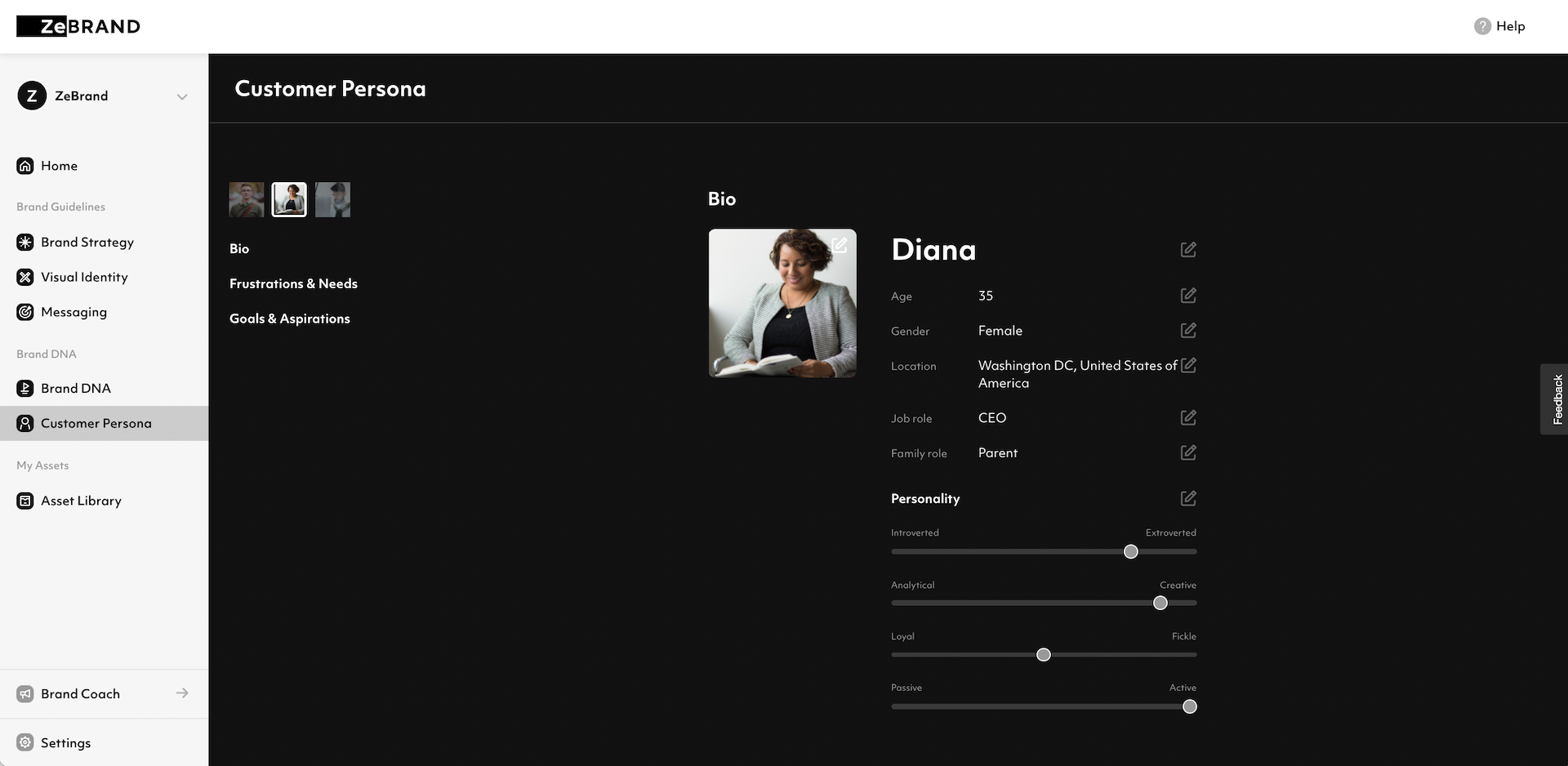Open the Feedback side tab
1568x766 pixels.
click(1554, 399)
